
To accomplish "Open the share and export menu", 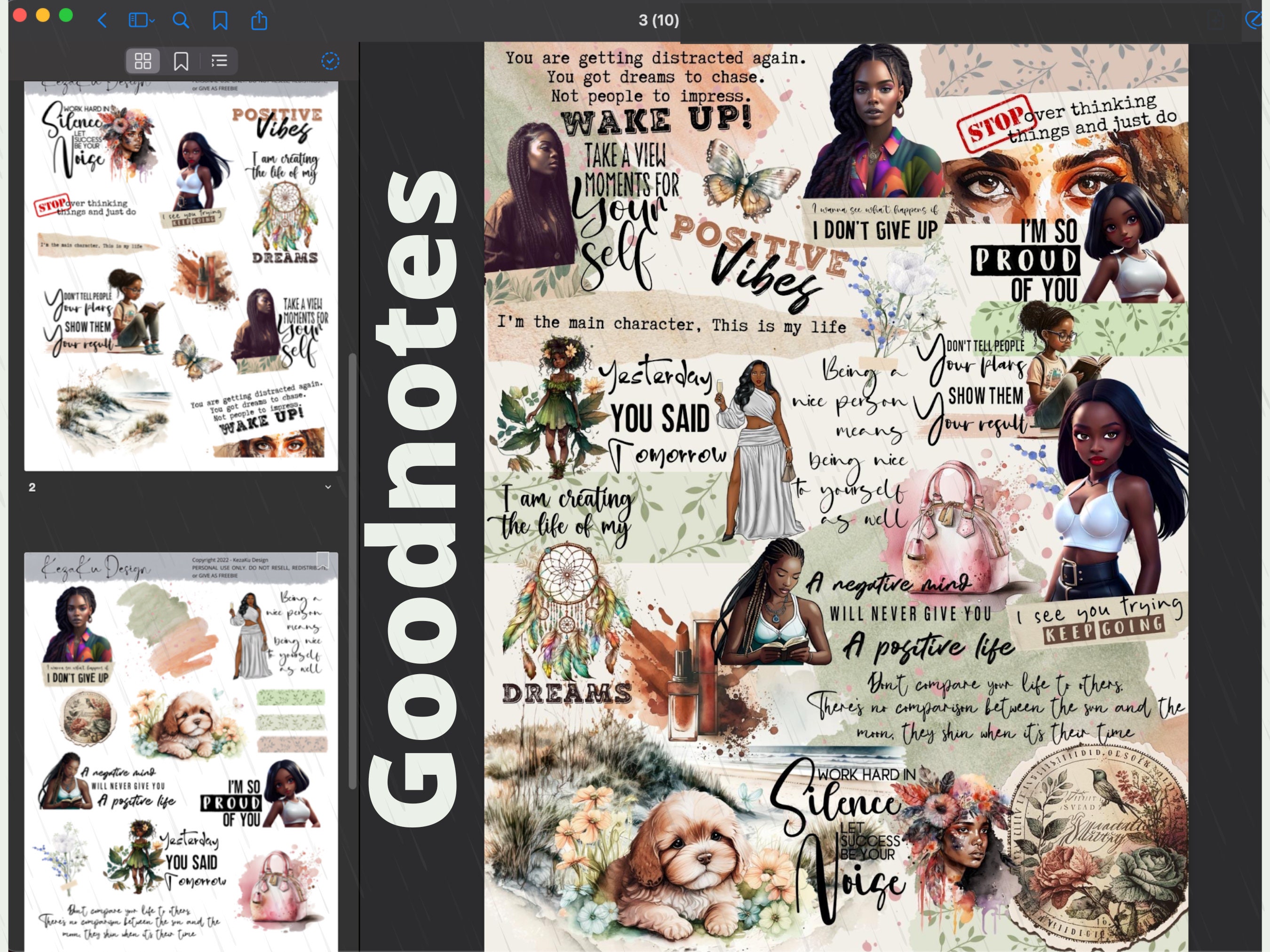I will tap(260, 20).
